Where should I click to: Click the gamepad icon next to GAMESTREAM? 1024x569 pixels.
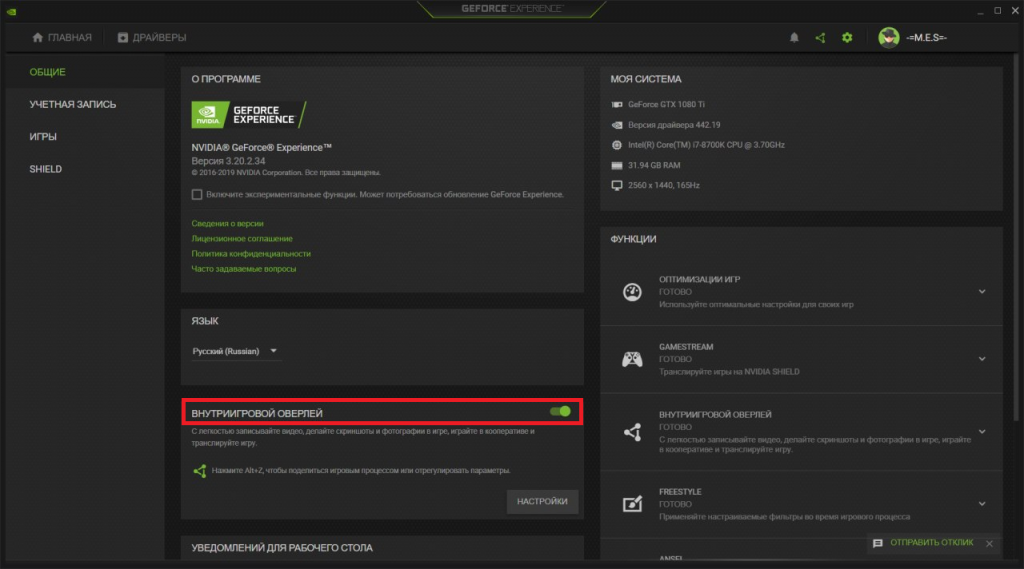click(x=632, y=359)
